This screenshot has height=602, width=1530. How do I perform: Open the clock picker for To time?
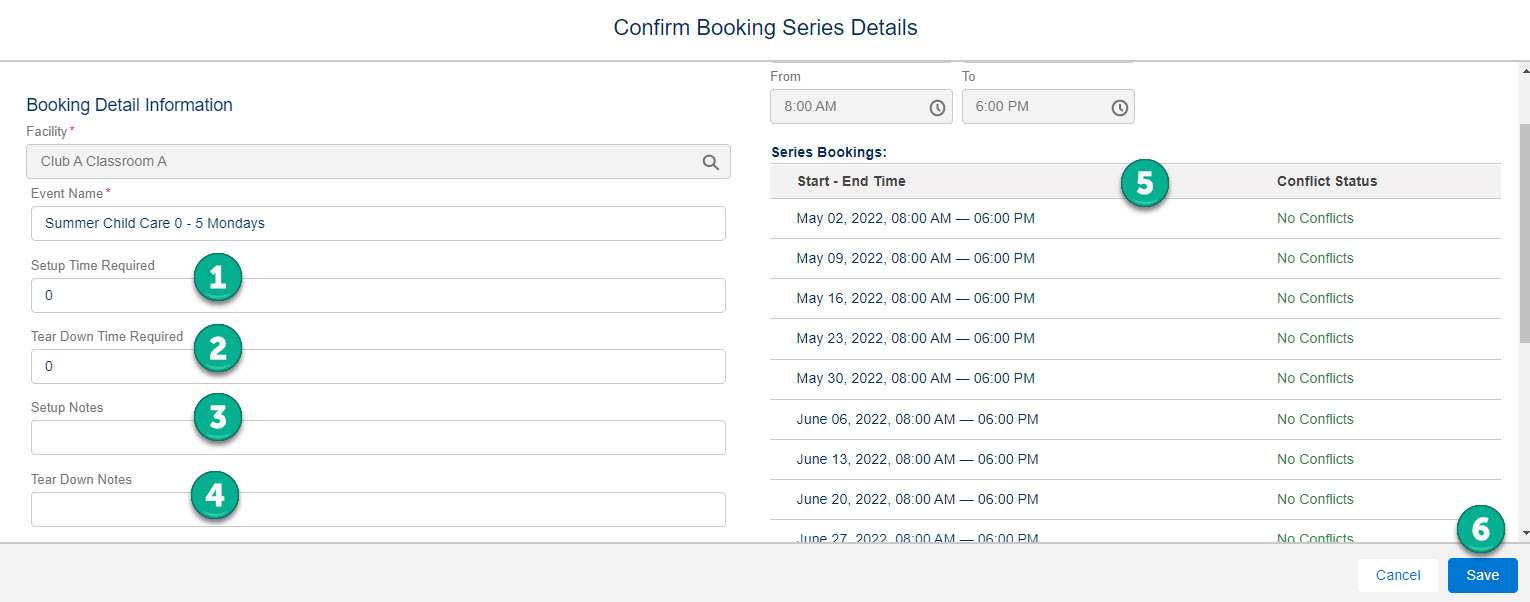(x=1119, y=106)
